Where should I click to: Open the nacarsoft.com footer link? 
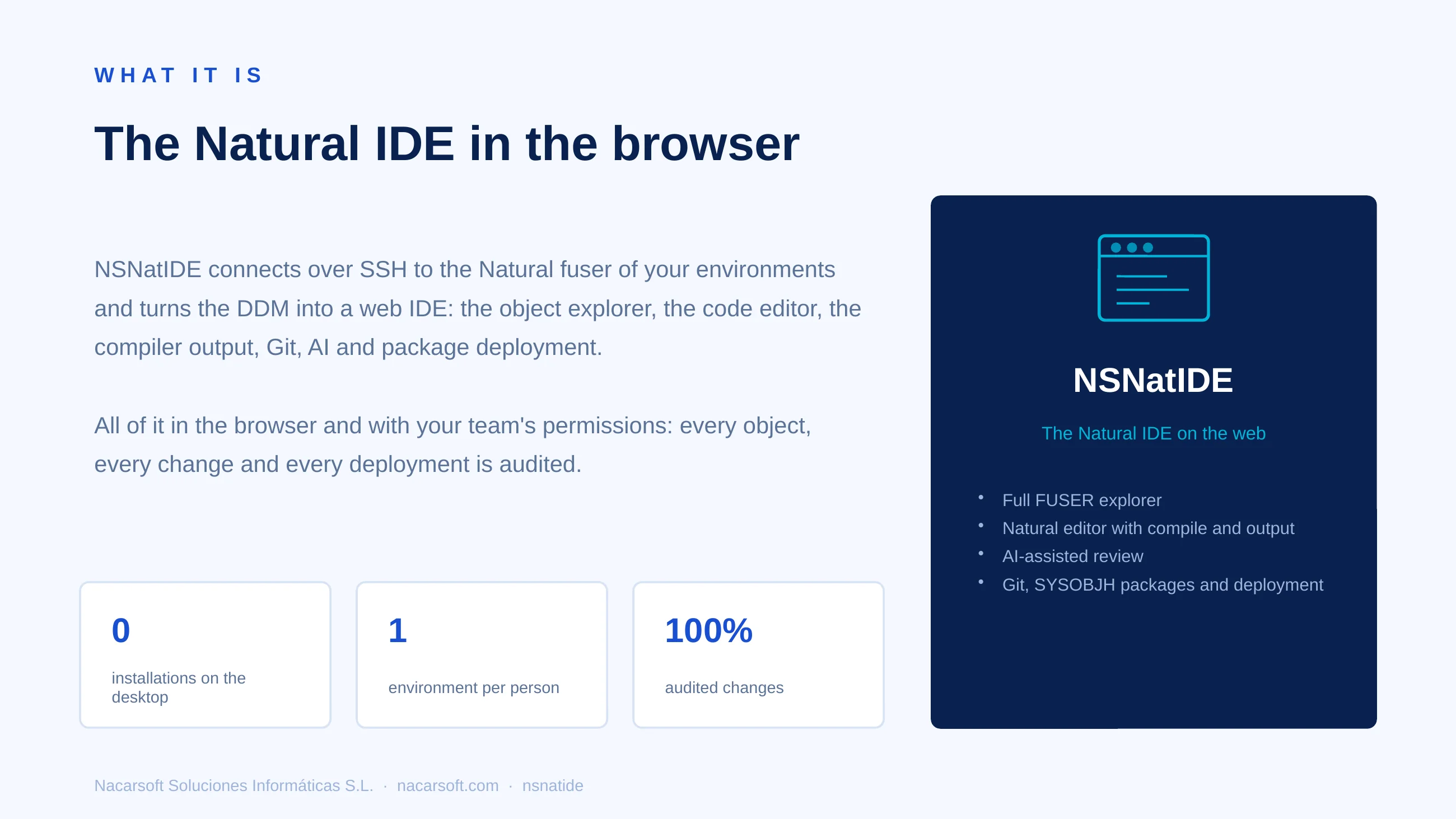click(x=447, y=785)
